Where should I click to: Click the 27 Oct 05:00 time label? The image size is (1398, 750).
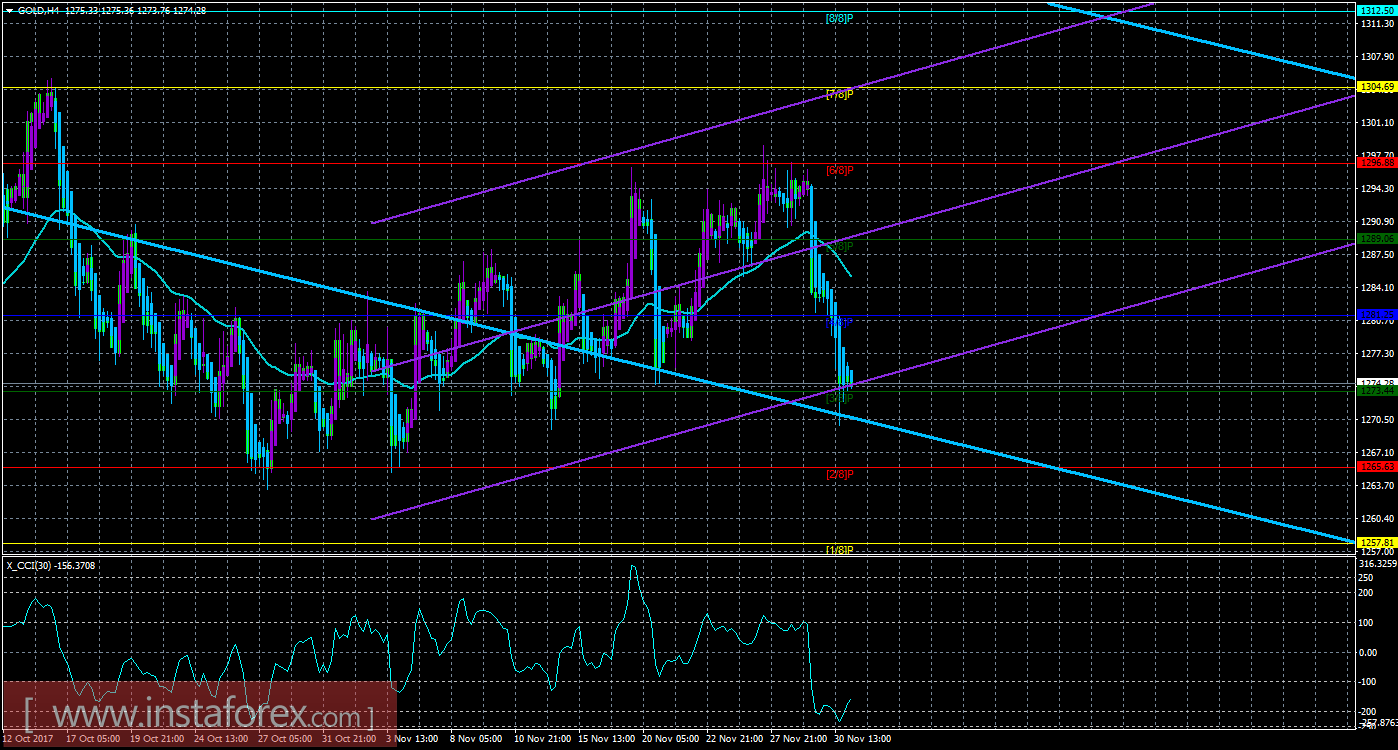point(284,740)
